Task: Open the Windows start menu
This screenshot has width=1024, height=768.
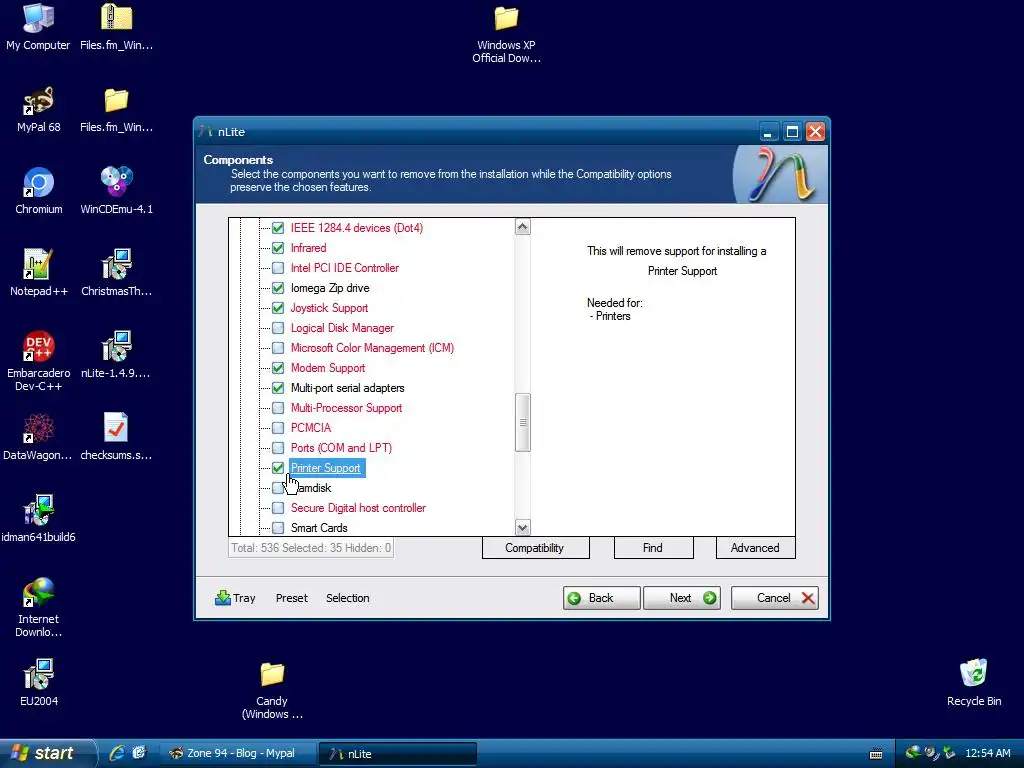Action: point(47,753)
